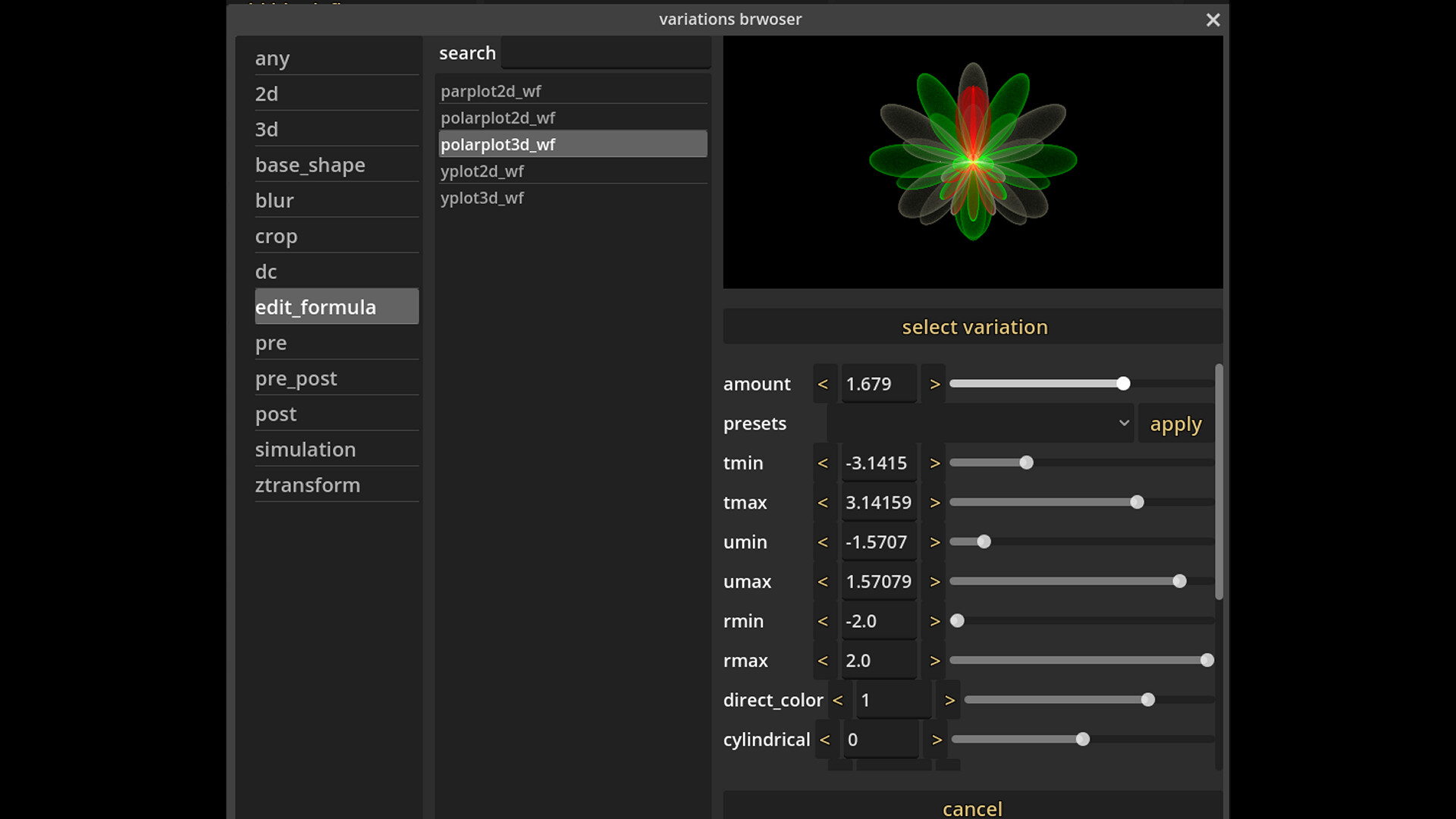
Task: Decrease the rmin value with left arrow
Action: pos(823,621)
